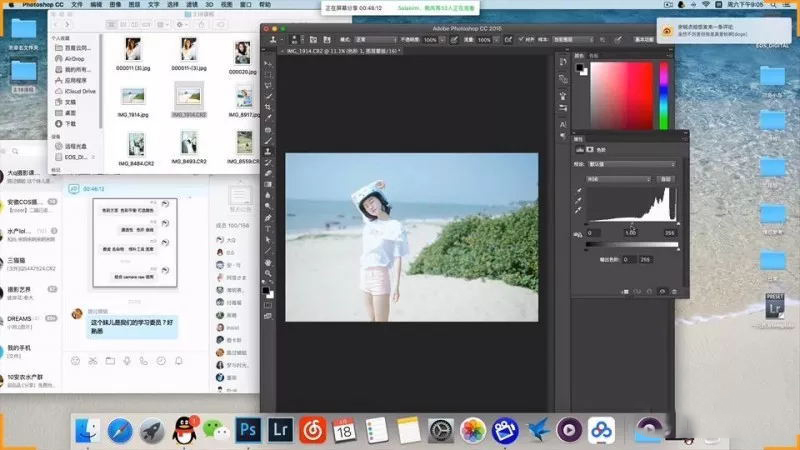Select the Path Selection tool
The width and height of the screenshot is (800, 450).
[x=268, y=240]
